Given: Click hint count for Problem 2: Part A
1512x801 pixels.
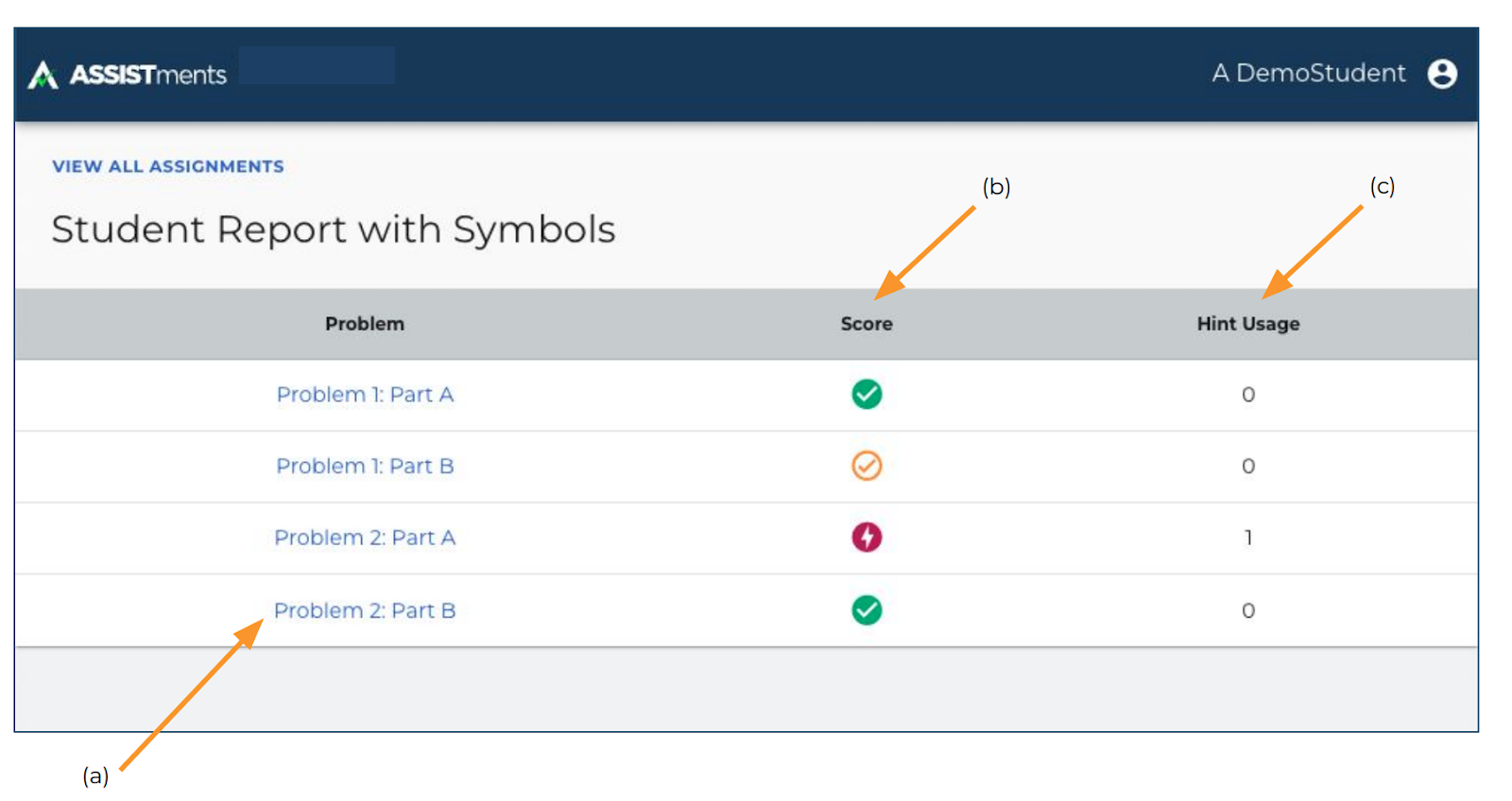Looking at the screenshot, I should click(1248, 538).
